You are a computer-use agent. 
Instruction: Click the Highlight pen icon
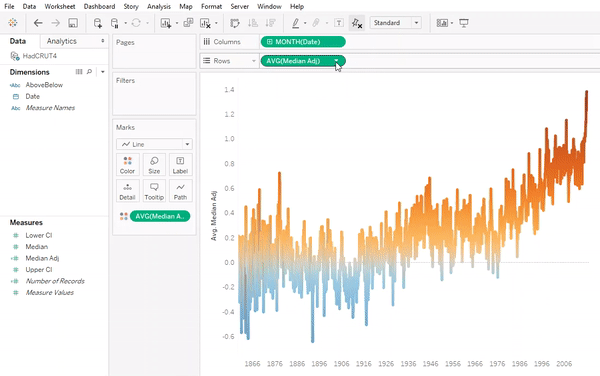[x=295, y=23]
